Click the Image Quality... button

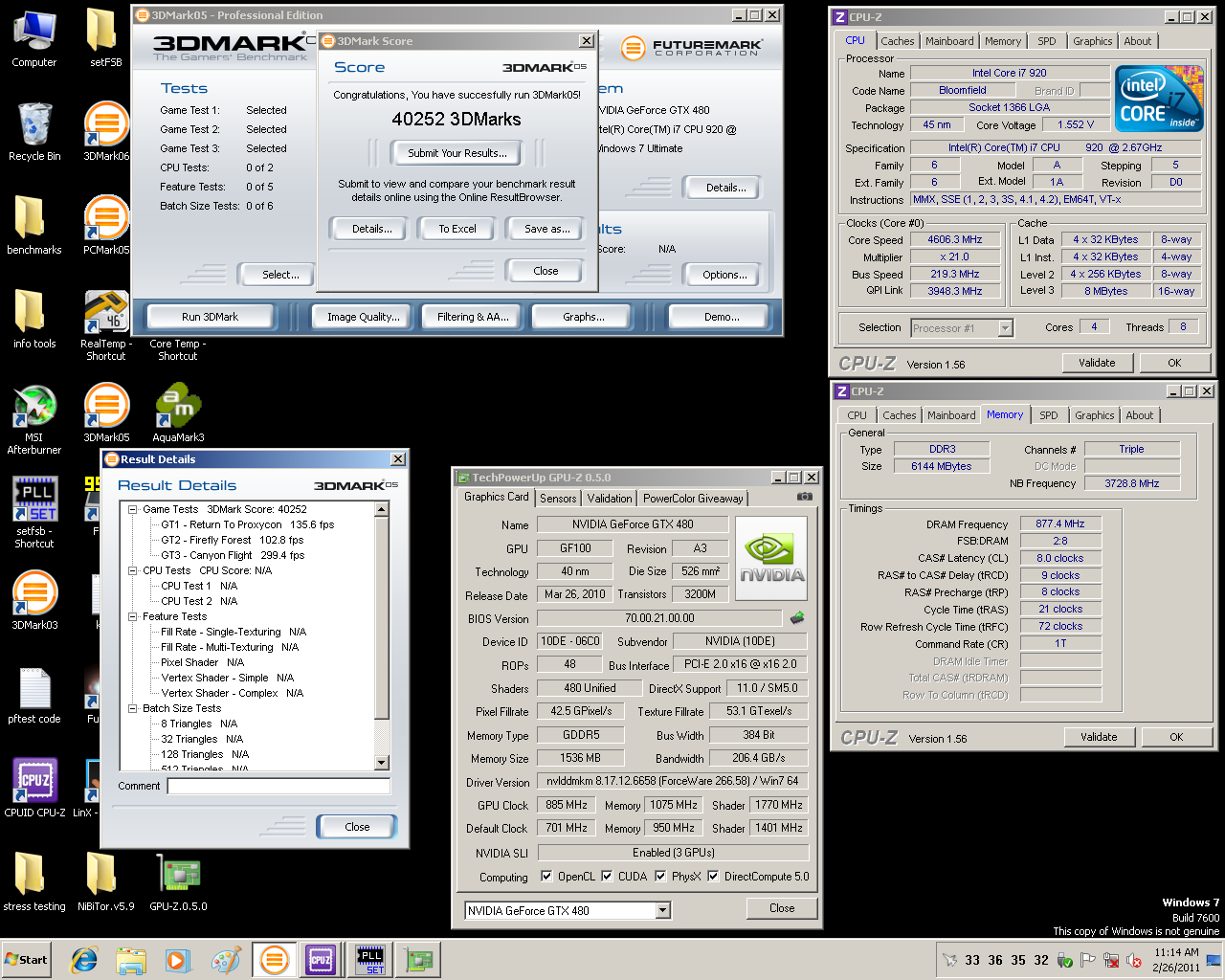pyautogui.click(x=364, y=317)
